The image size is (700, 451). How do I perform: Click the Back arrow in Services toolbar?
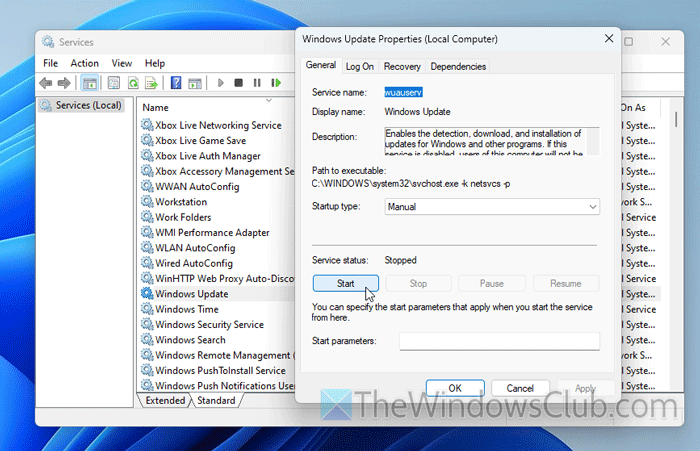tap(46, 83)
